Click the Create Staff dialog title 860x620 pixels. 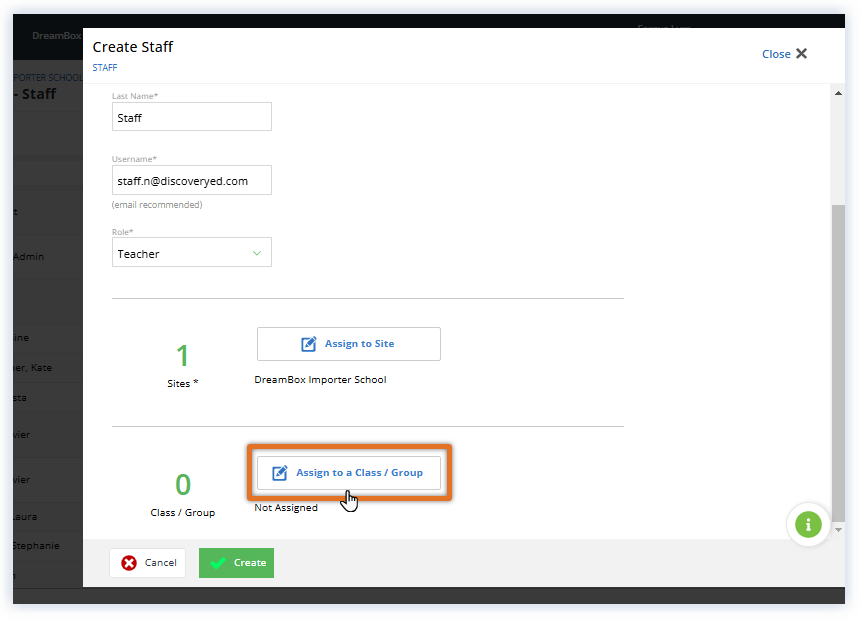133,47
